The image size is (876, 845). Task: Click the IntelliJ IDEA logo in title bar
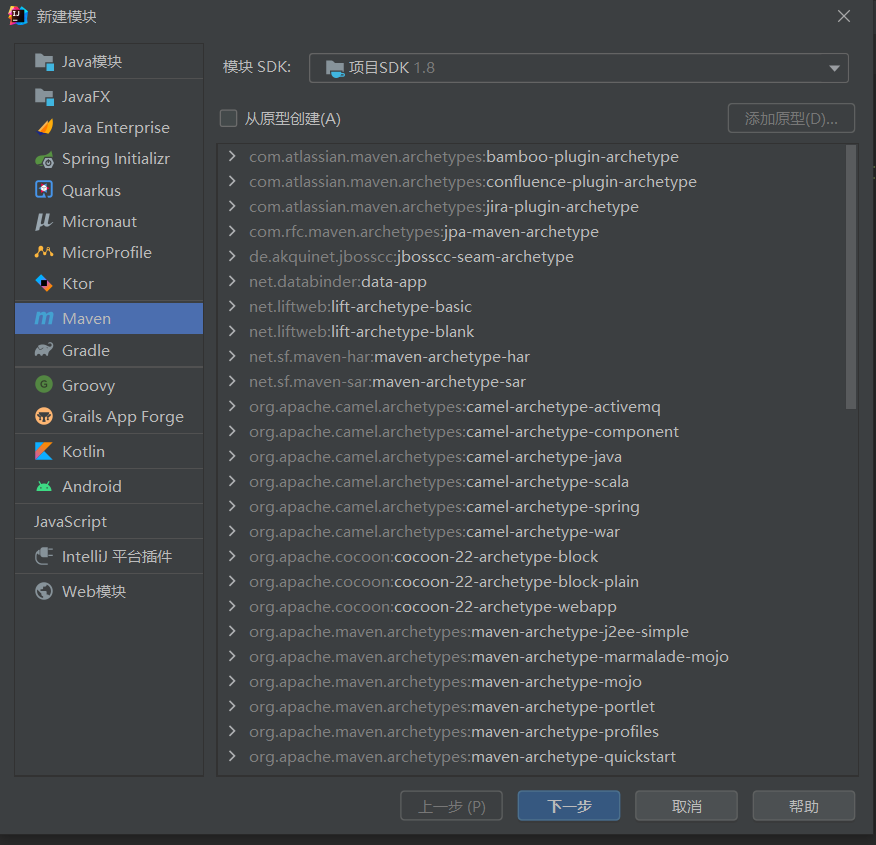pos(18,16)
